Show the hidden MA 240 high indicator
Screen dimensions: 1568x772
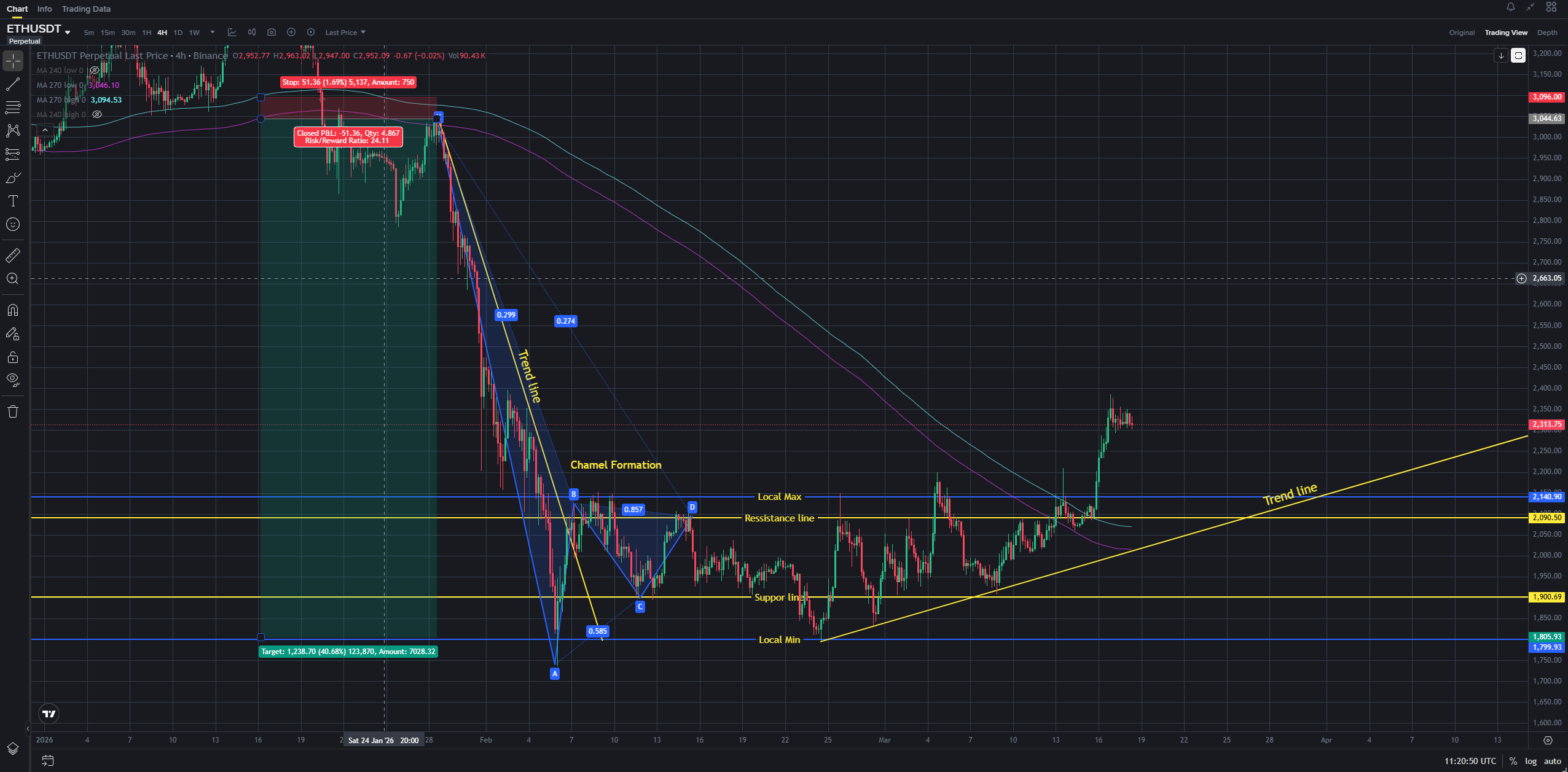tap(96, 115)
